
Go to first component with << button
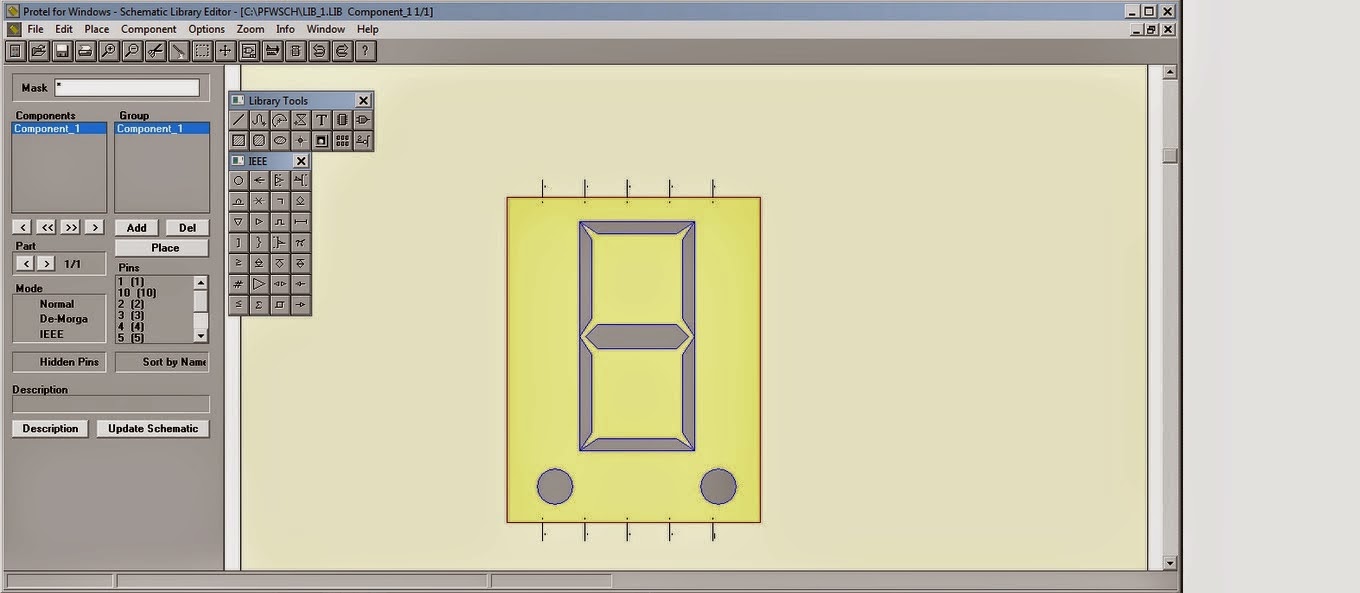47,228
